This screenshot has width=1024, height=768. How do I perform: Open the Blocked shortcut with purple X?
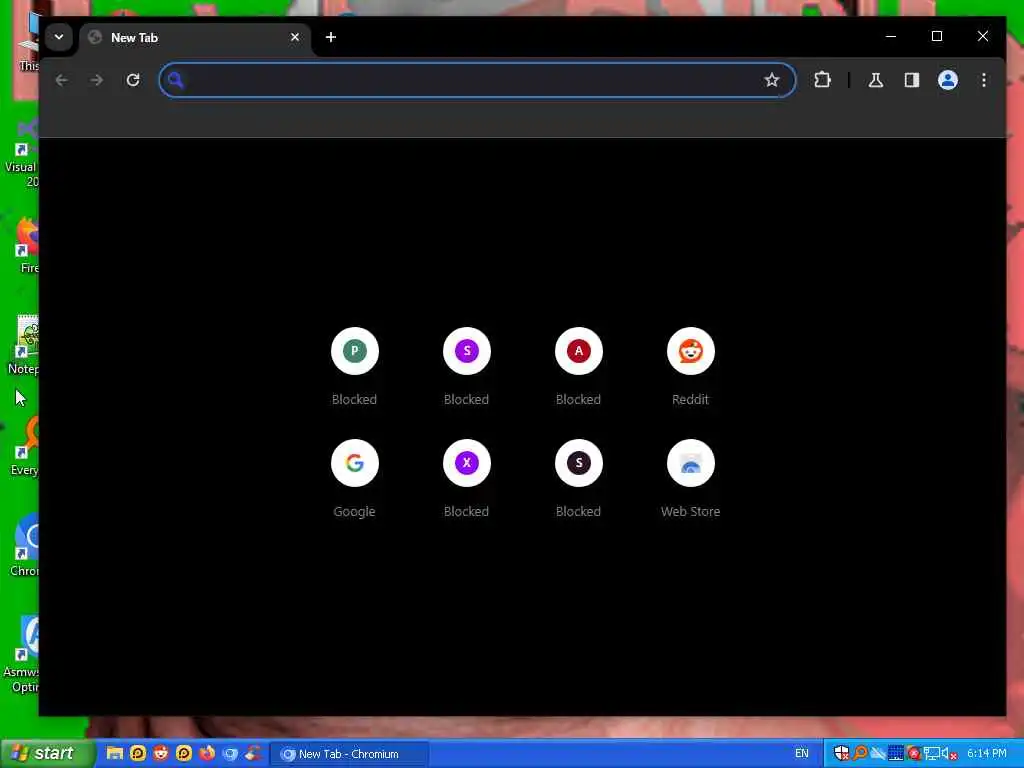click(466, 479)
